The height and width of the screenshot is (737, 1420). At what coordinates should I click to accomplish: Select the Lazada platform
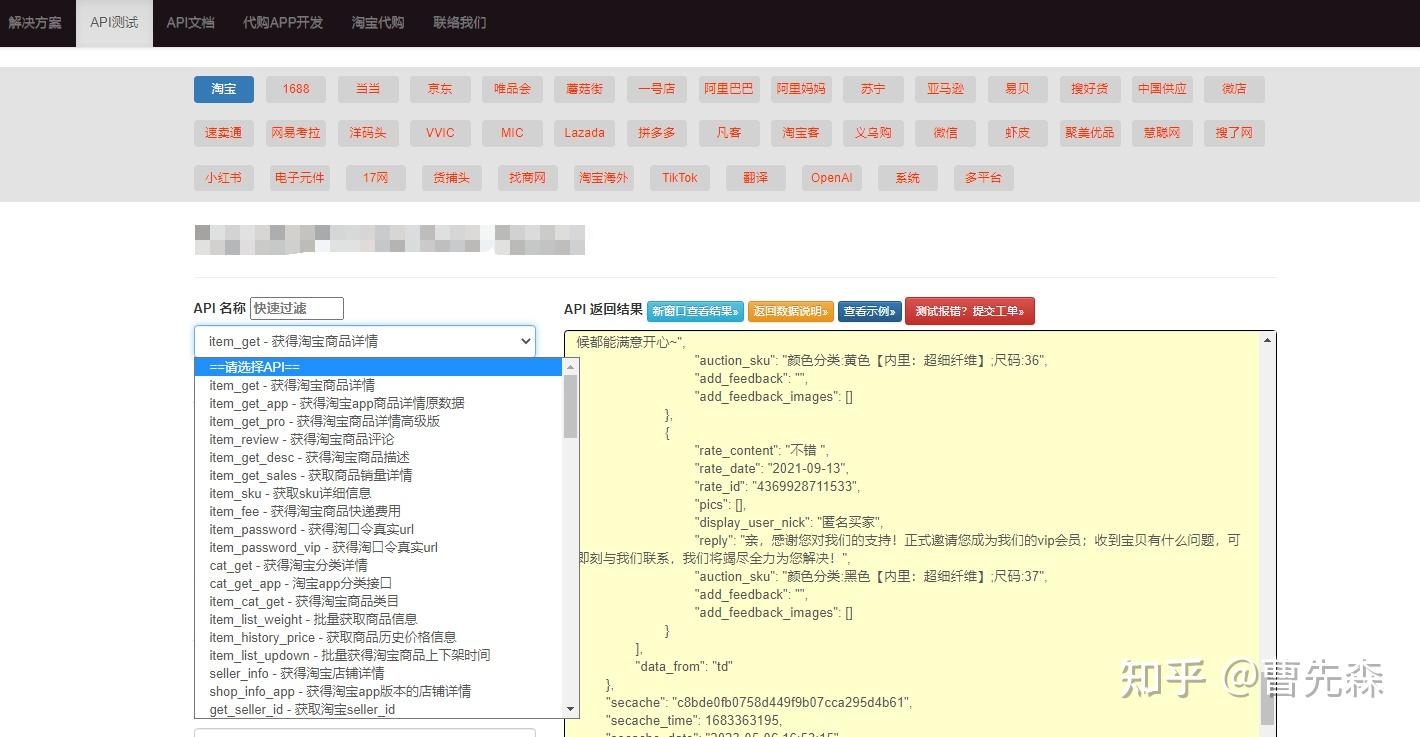click(584, 133)
